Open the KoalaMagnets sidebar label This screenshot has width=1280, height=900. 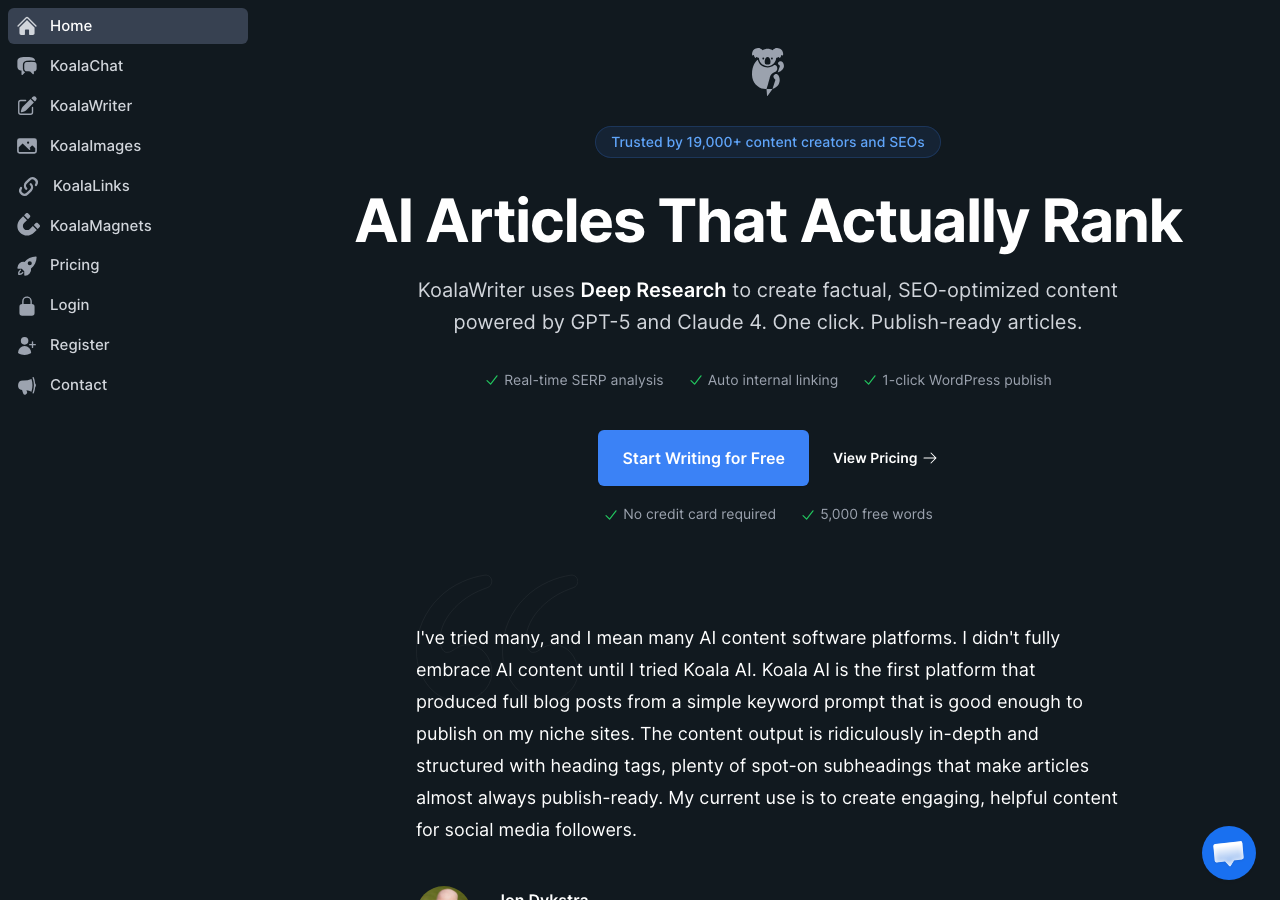[101, 226]
